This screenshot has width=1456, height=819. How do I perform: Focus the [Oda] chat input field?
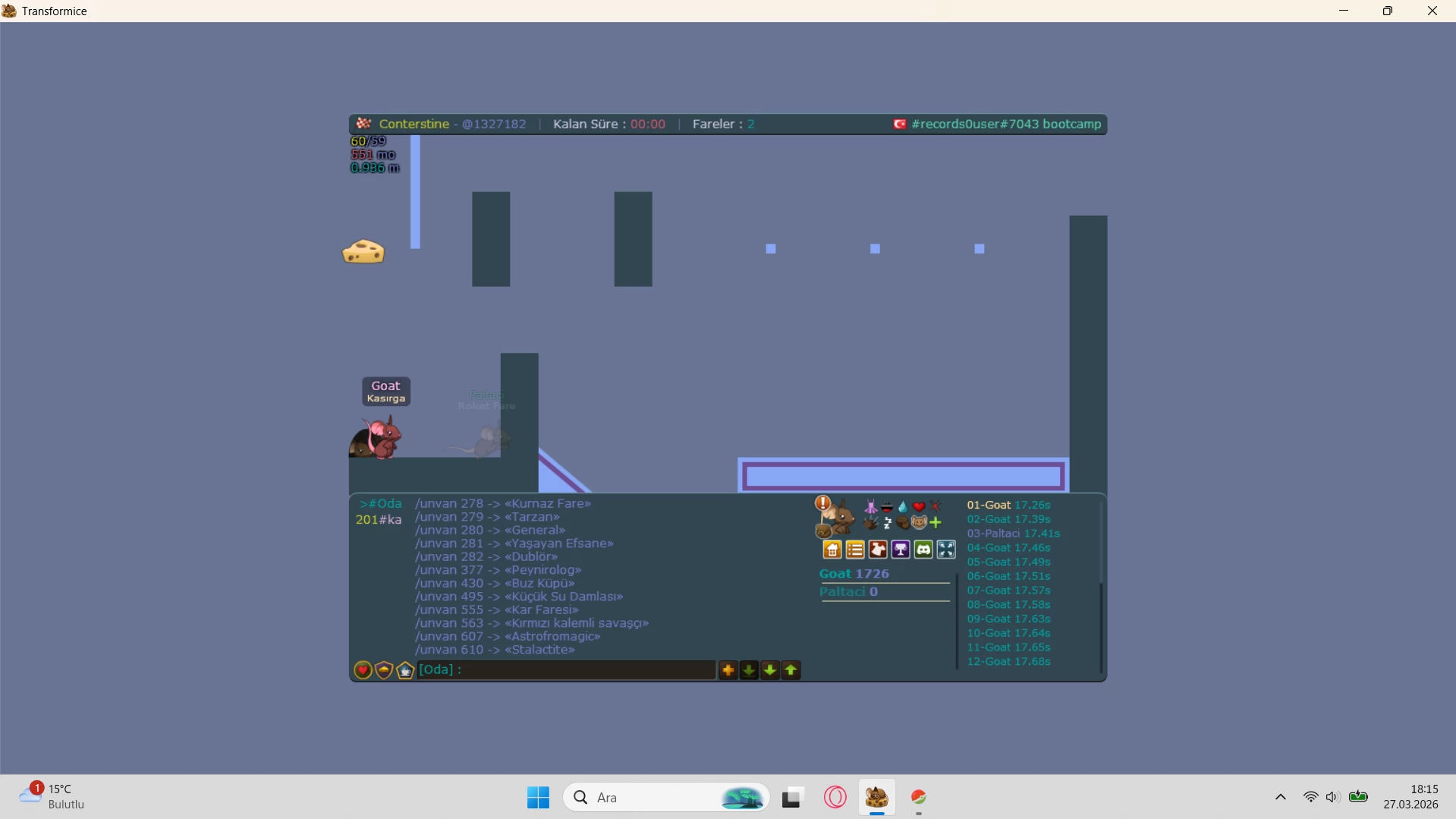(566, 669)
